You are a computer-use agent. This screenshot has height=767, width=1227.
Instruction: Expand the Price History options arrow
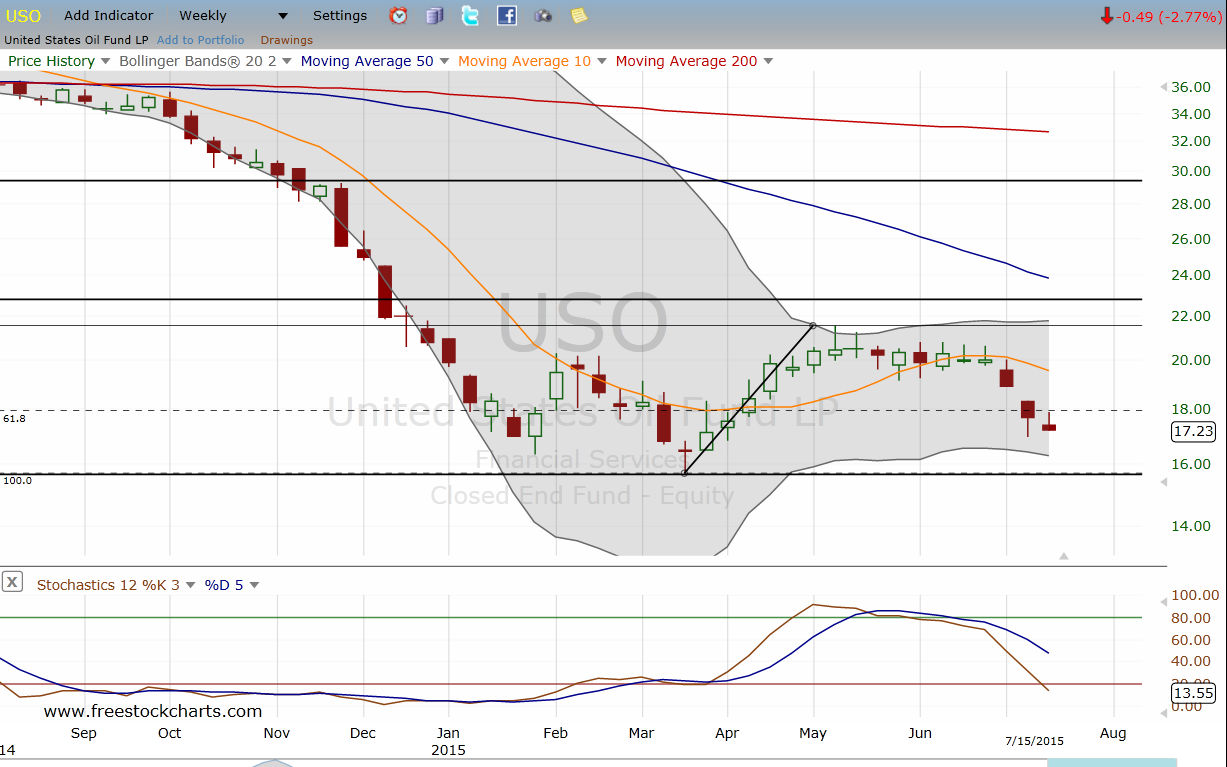[105, 61]
